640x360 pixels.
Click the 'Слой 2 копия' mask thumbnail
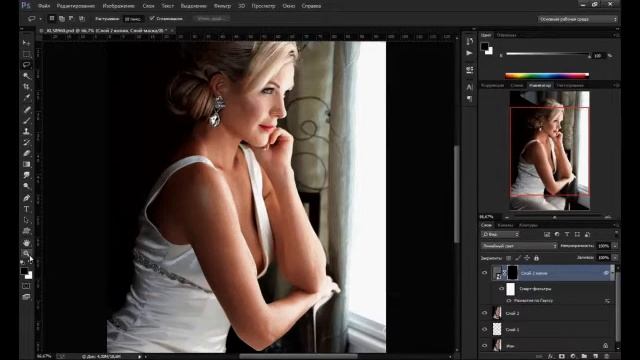(x=512, y=273)
